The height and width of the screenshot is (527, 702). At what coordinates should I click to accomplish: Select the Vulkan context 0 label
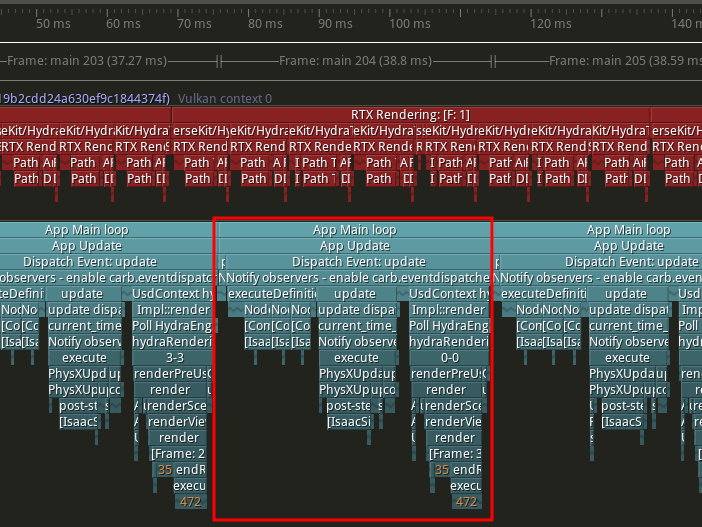pyautogui.click(x=225, y=98)
